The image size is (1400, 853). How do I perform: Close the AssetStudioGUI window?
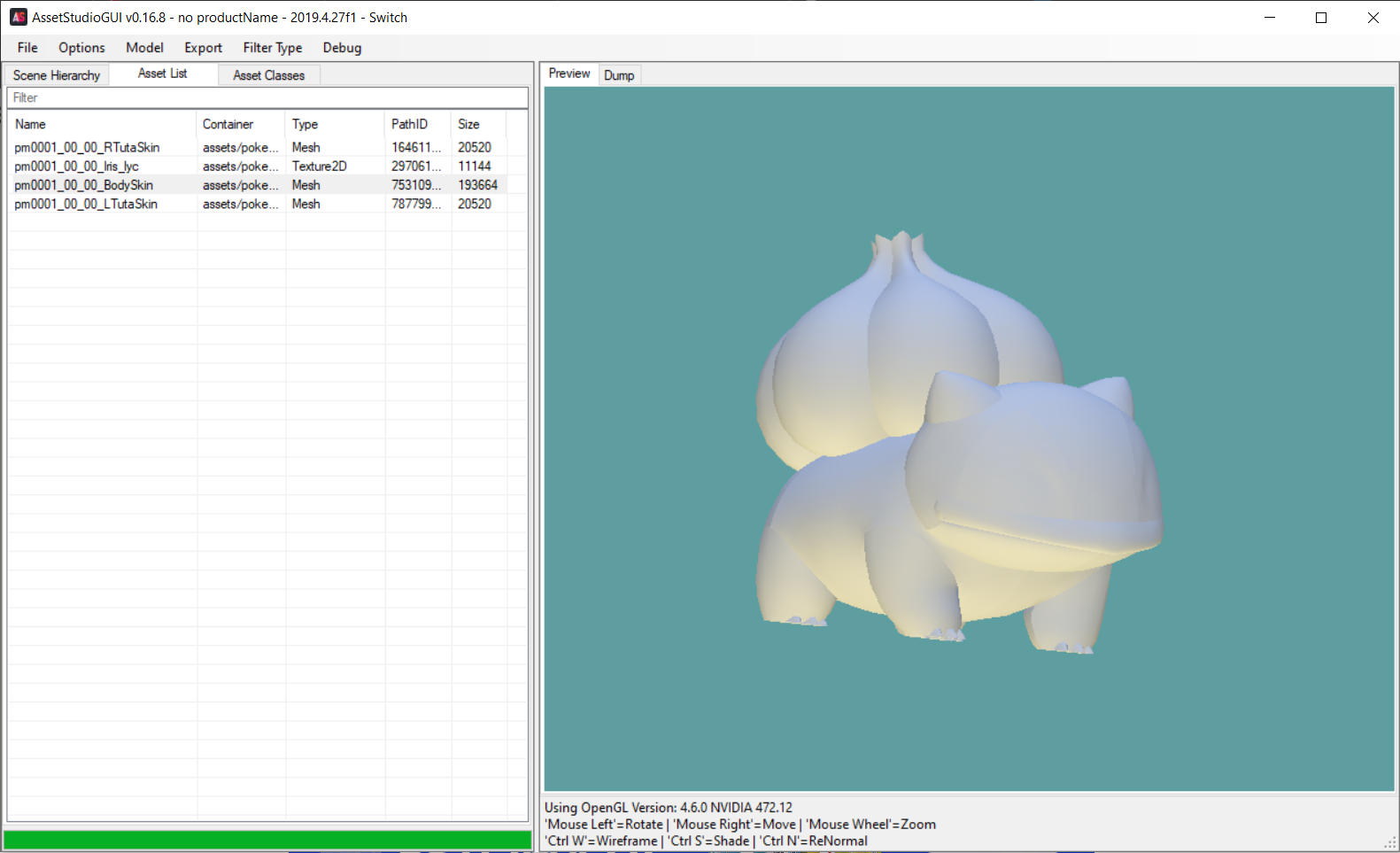(x=1373, y=18)
